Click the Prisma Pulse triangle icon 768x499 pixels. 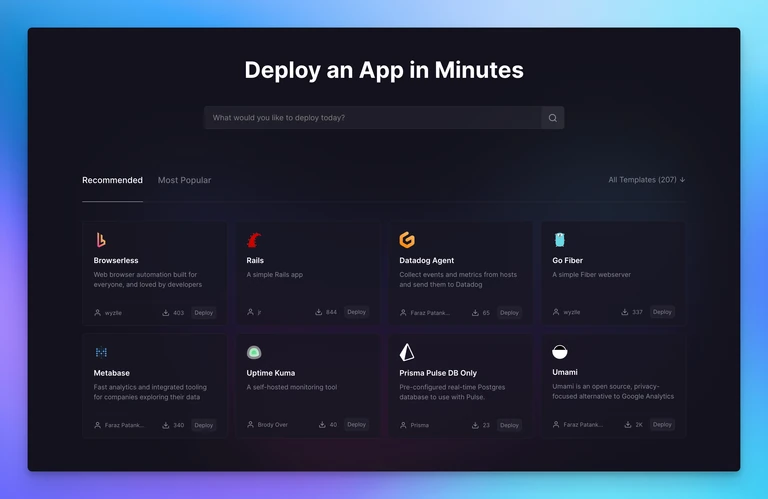[x=407, y=352]
